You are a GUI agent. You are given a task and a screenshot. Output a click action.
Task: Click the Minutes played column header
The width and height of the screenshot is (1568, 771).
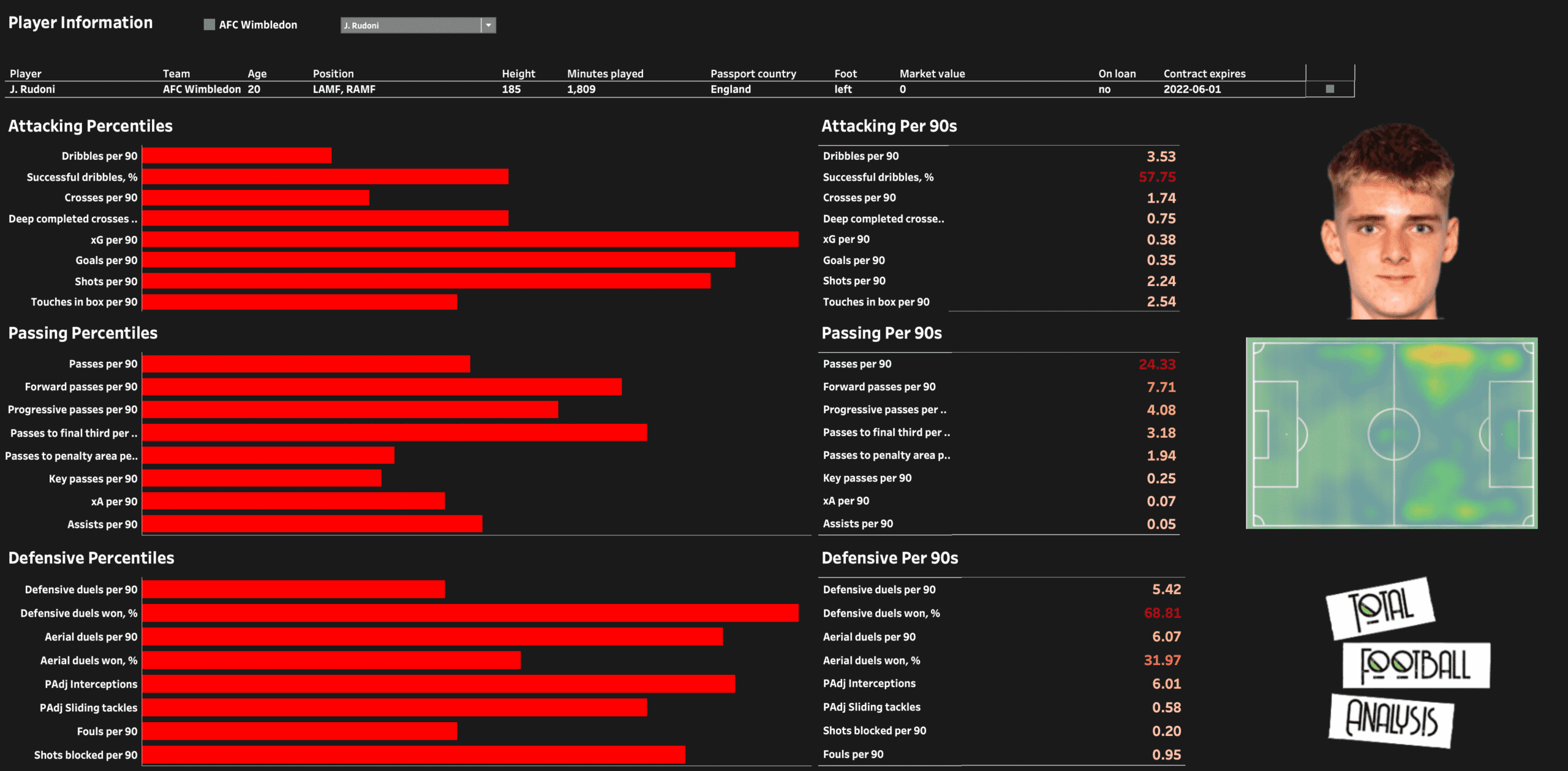pyautogui.click(x=605, y=73)
